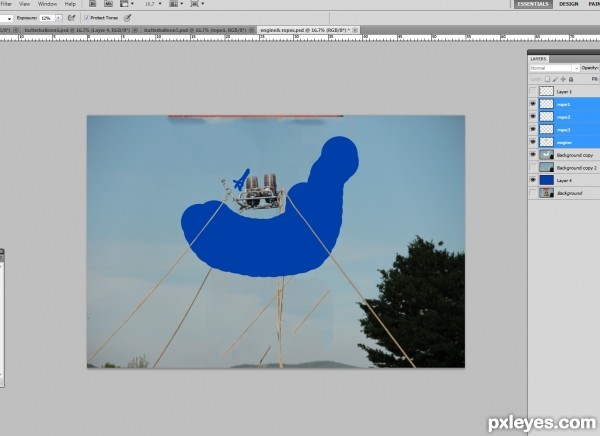Screen dimensions: 600x436
Task: Open the View menu
Action: click(24, 4)
